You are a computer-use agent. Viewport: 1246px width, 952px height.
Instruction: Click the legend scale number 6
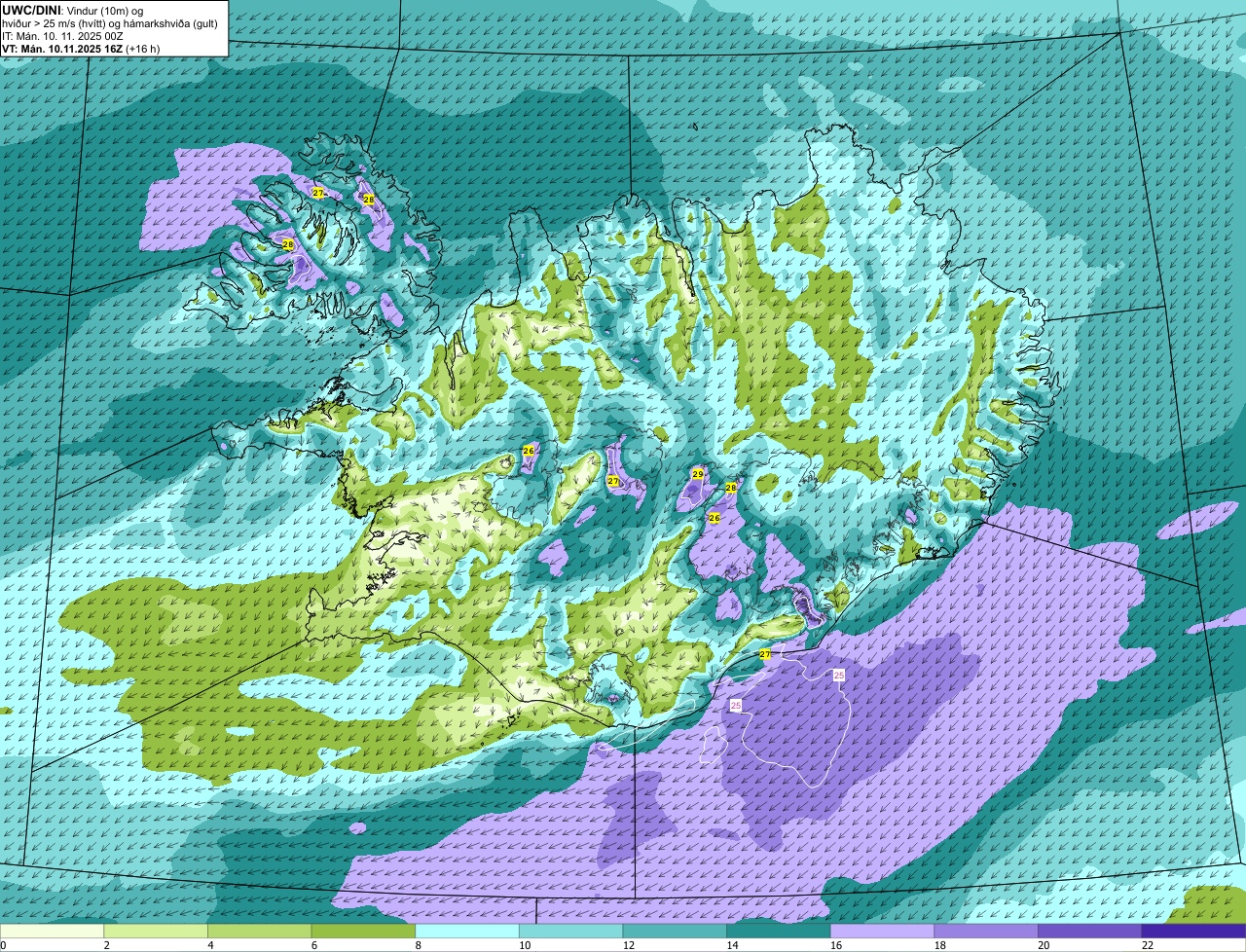pos(314,945)
